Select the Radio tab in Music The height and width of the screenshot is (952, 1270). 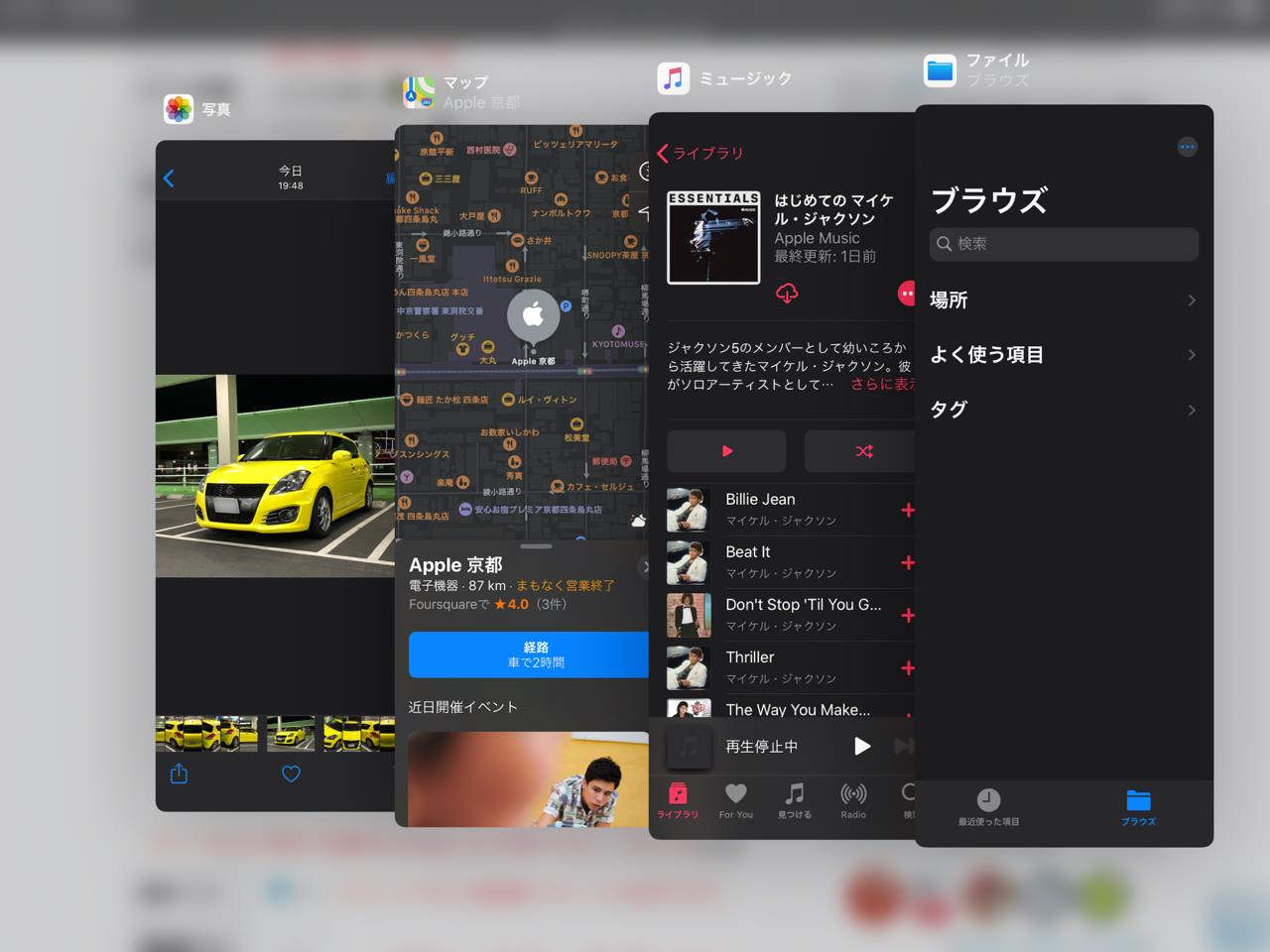(x=853, y=800)
